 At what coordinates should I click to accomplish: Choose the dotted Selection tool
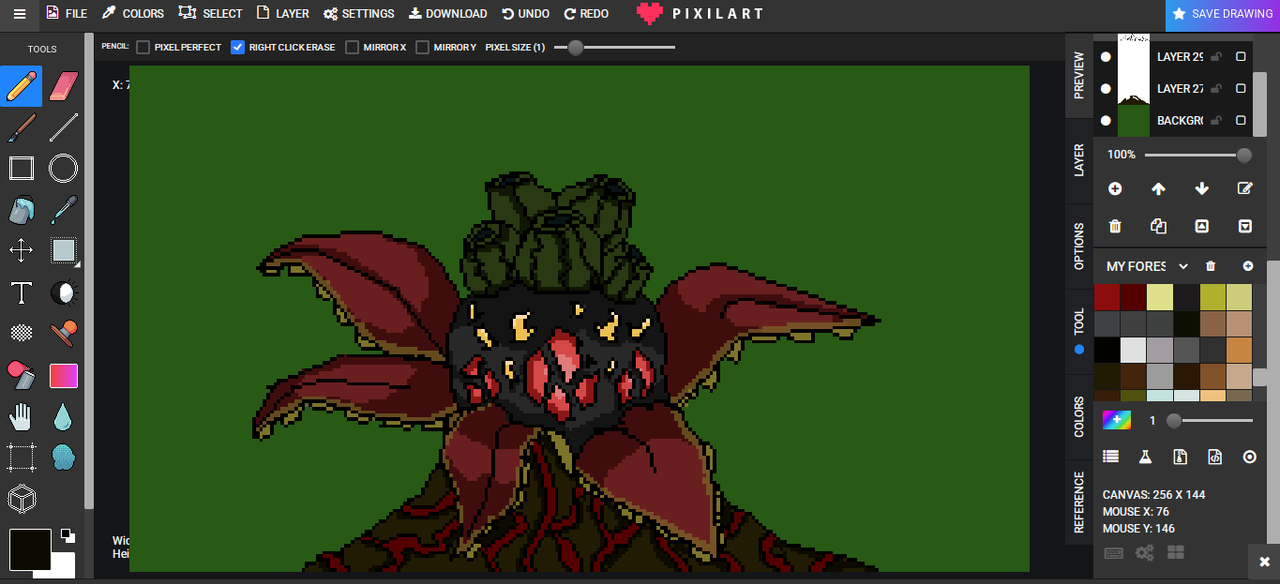(21, 457)
